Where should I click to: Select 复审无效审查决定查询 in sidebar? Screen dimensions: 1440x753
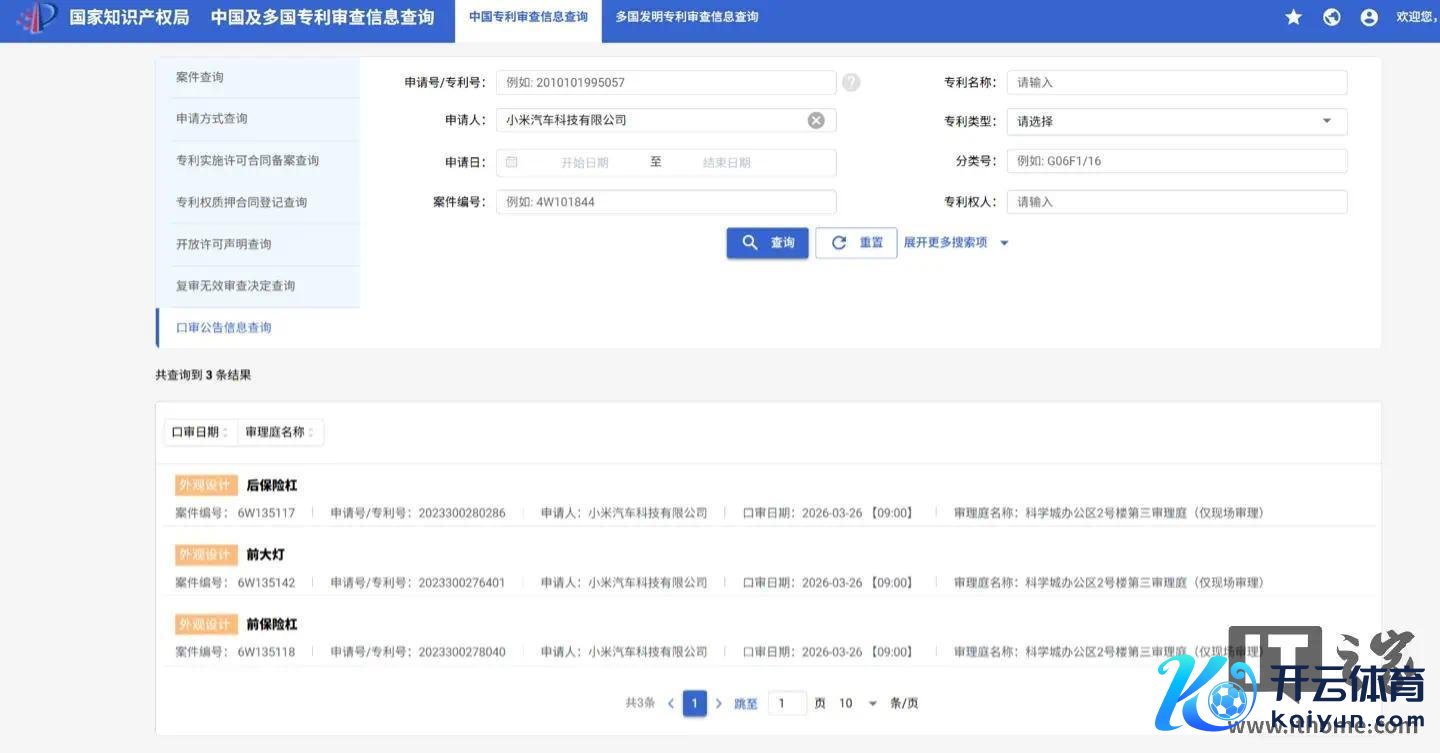tap(236, 286)
